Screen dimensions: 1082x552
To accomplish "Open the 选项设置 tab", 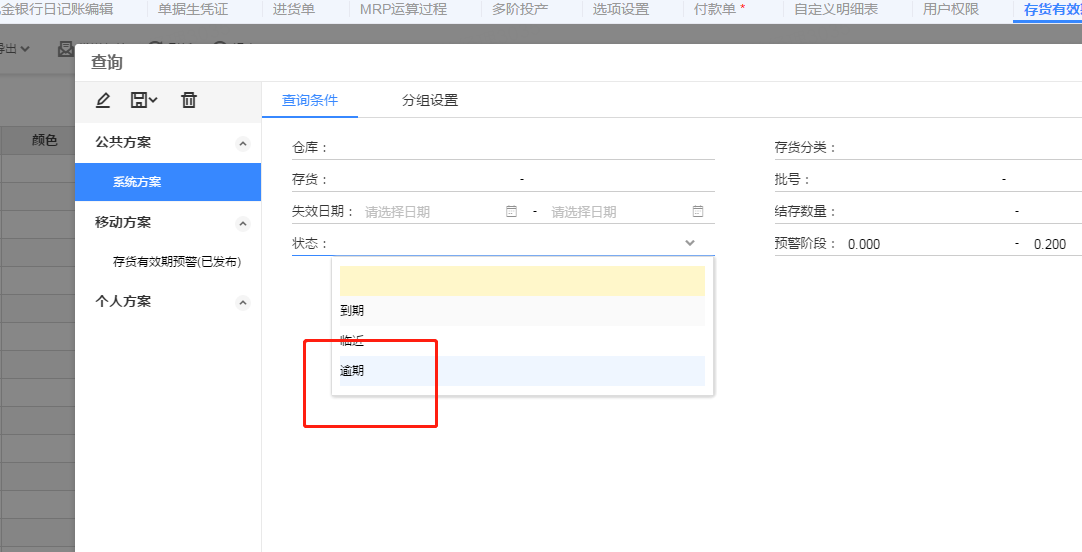I will (621, 10).
